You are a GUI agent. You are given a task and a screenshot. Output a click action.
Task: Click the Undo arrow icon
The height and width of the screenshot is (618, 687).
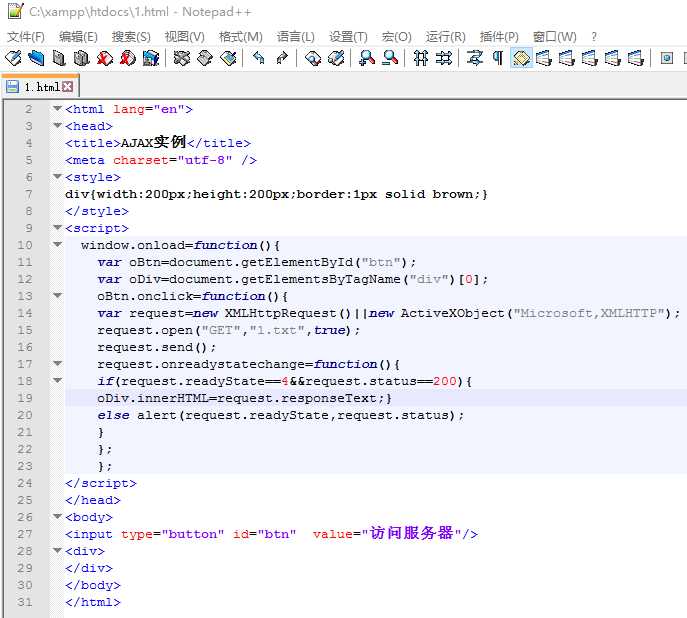coord(259,58)
